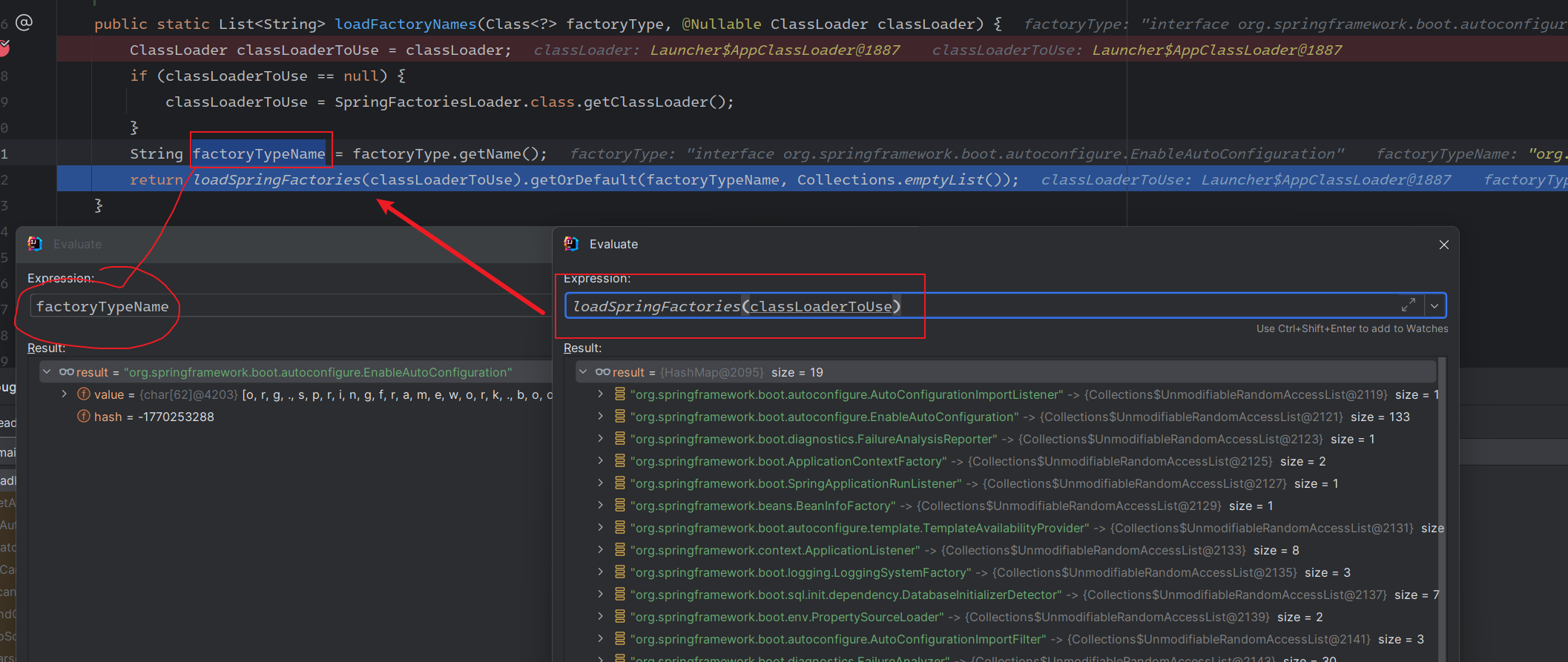Click getOrDefault in the return statement

coord(584,179)
